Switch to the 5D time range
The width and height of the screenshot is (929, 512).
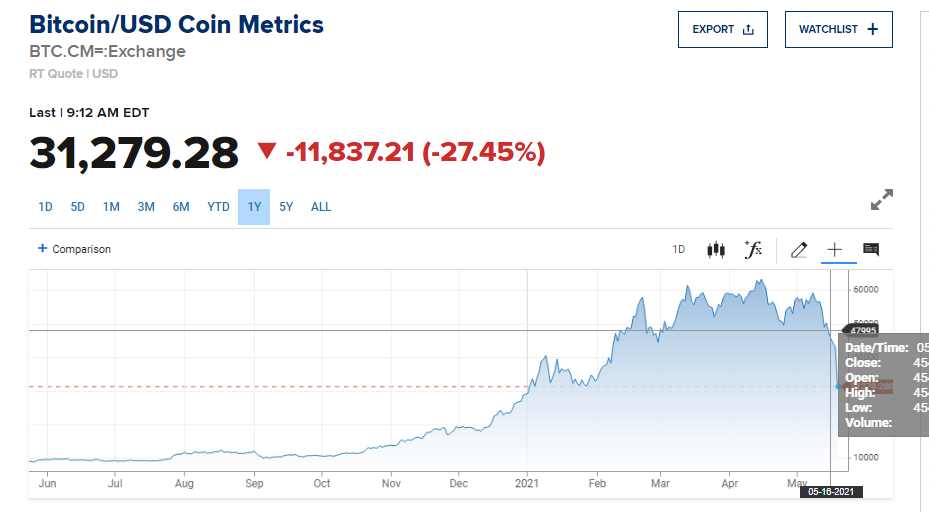tap(78, 207)
